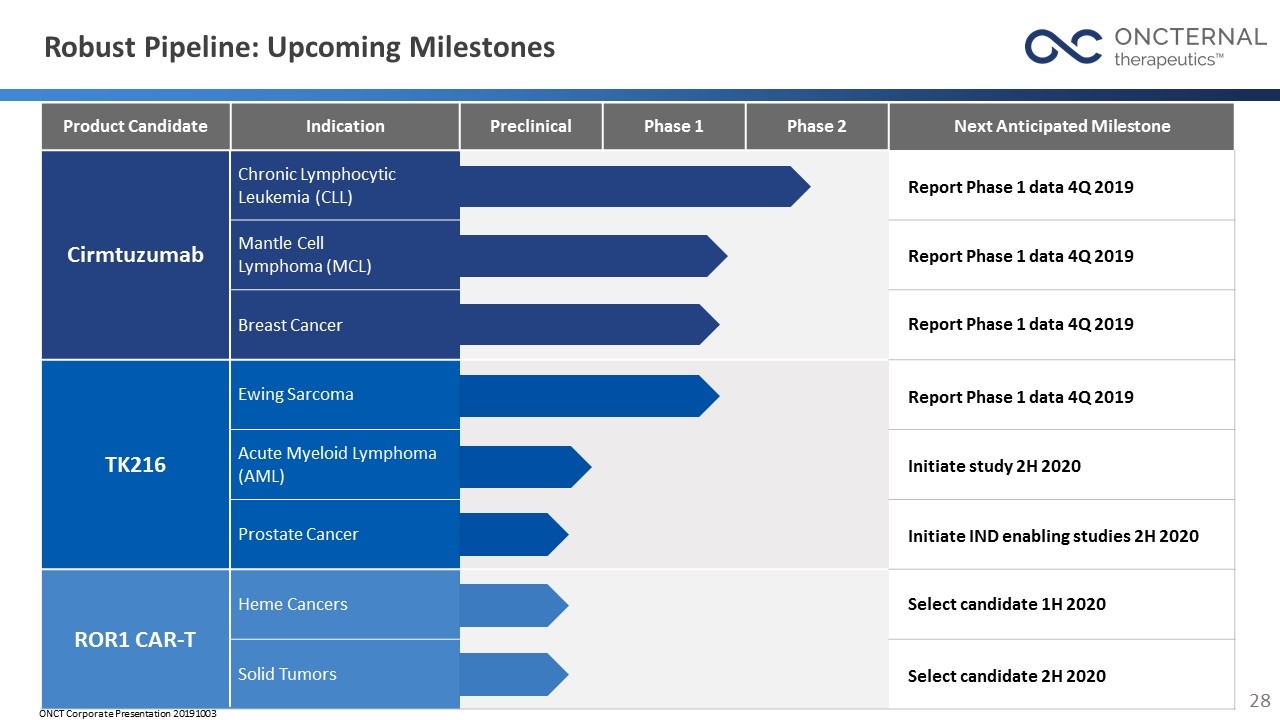This screenshot has height=720, width=1280.
Task: Click the CLL progress arrow bar
Action: pos(635,186)
